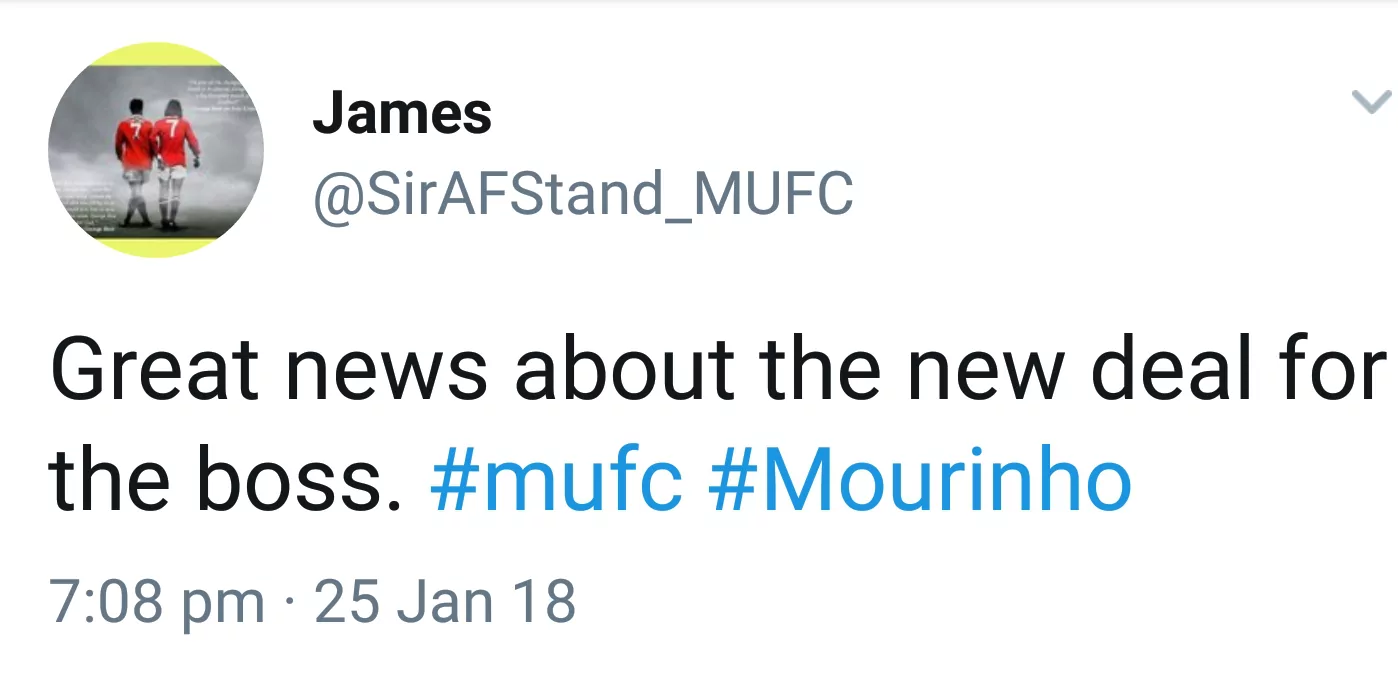Expand the downward arrow beside James
This screenshot has width=1398, height=679.
click(x=1369, y=102)
